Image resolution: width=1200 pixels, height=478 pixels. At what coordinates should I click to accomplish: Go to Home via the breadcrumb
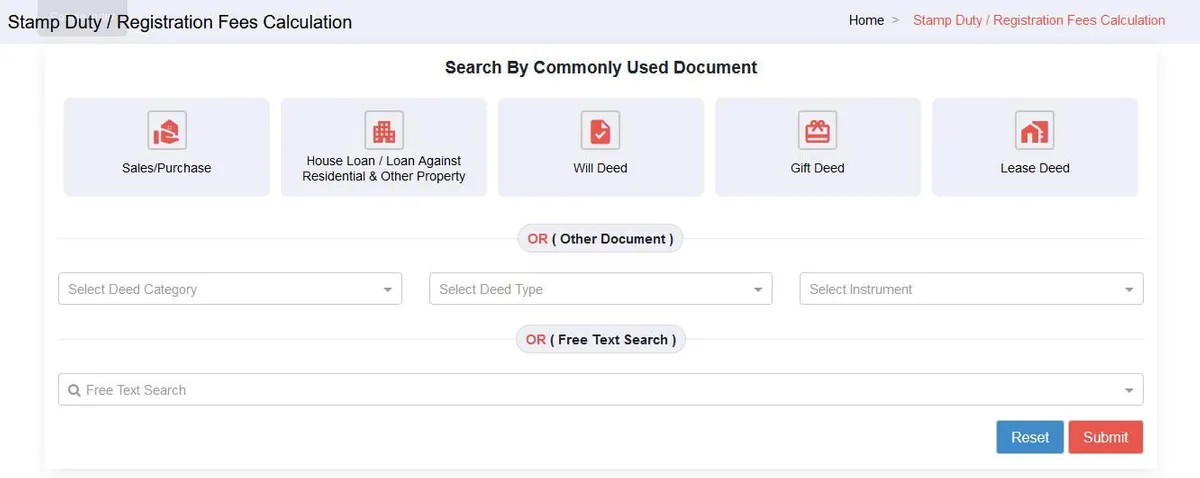pyautogui.click(x=866, y=20)
